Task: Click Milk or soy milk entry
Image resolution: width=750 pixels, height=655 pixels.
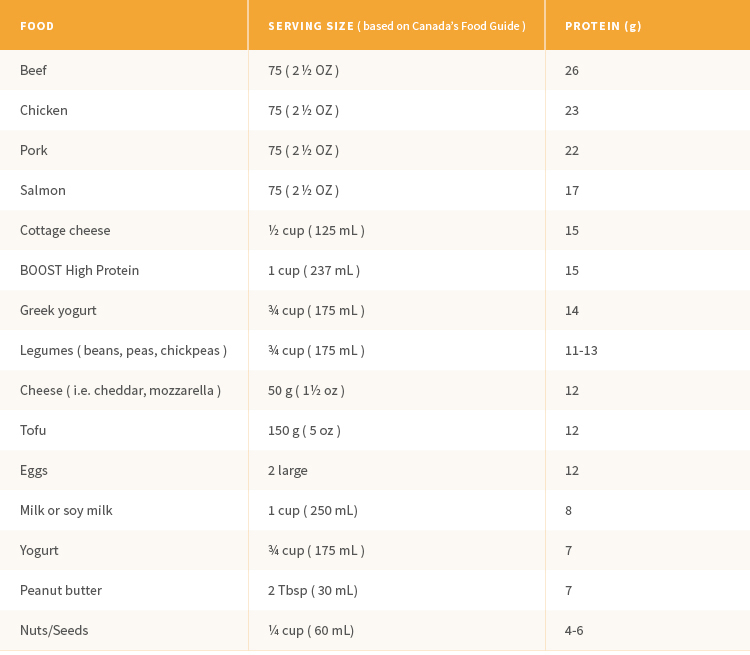Action: tap(66, 510)
